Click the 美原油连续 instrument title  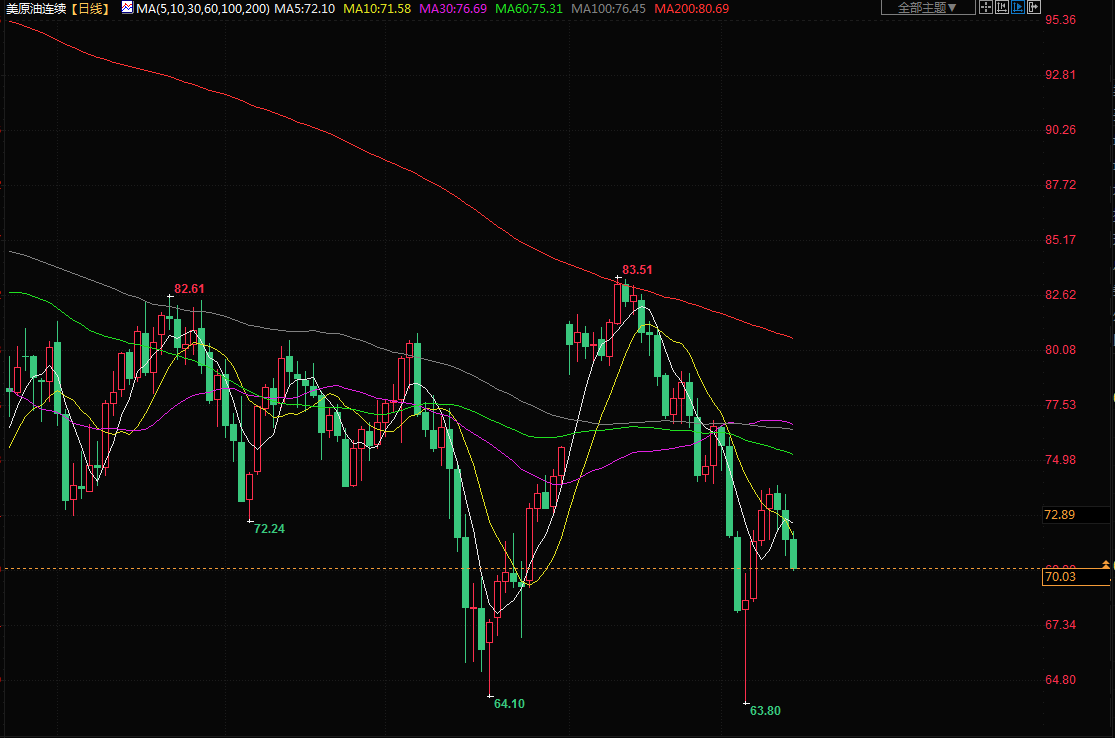[40, 8]
